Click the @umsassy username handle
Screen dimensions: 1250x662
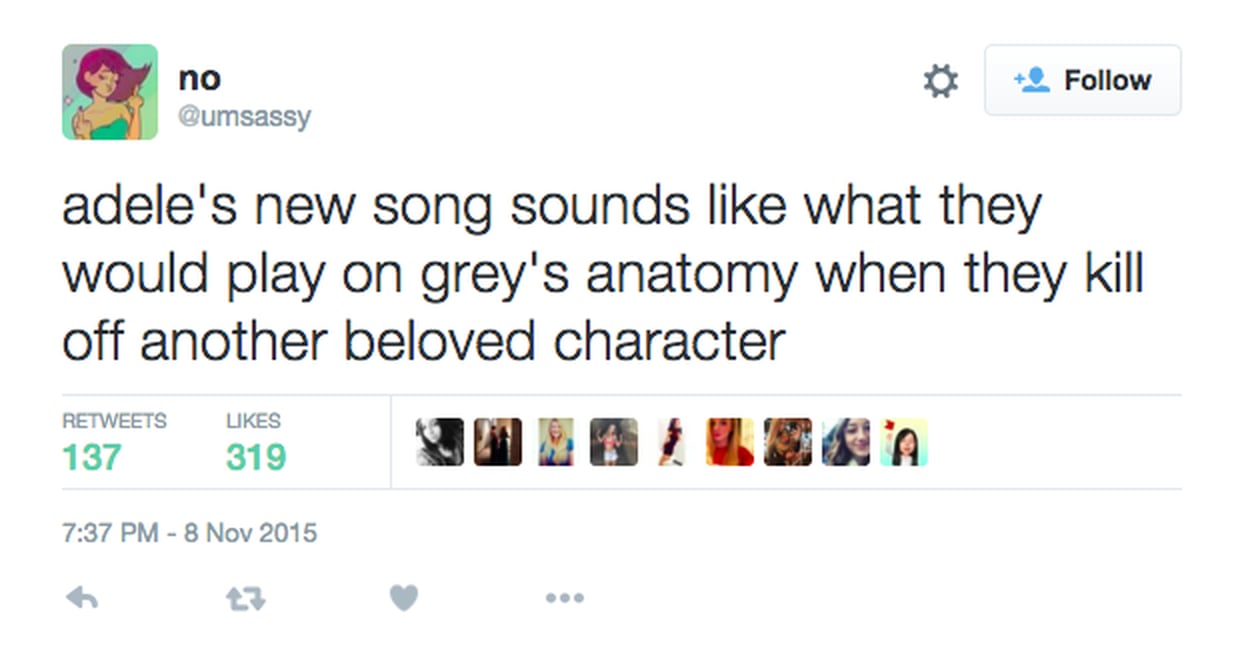click(244, 117)
